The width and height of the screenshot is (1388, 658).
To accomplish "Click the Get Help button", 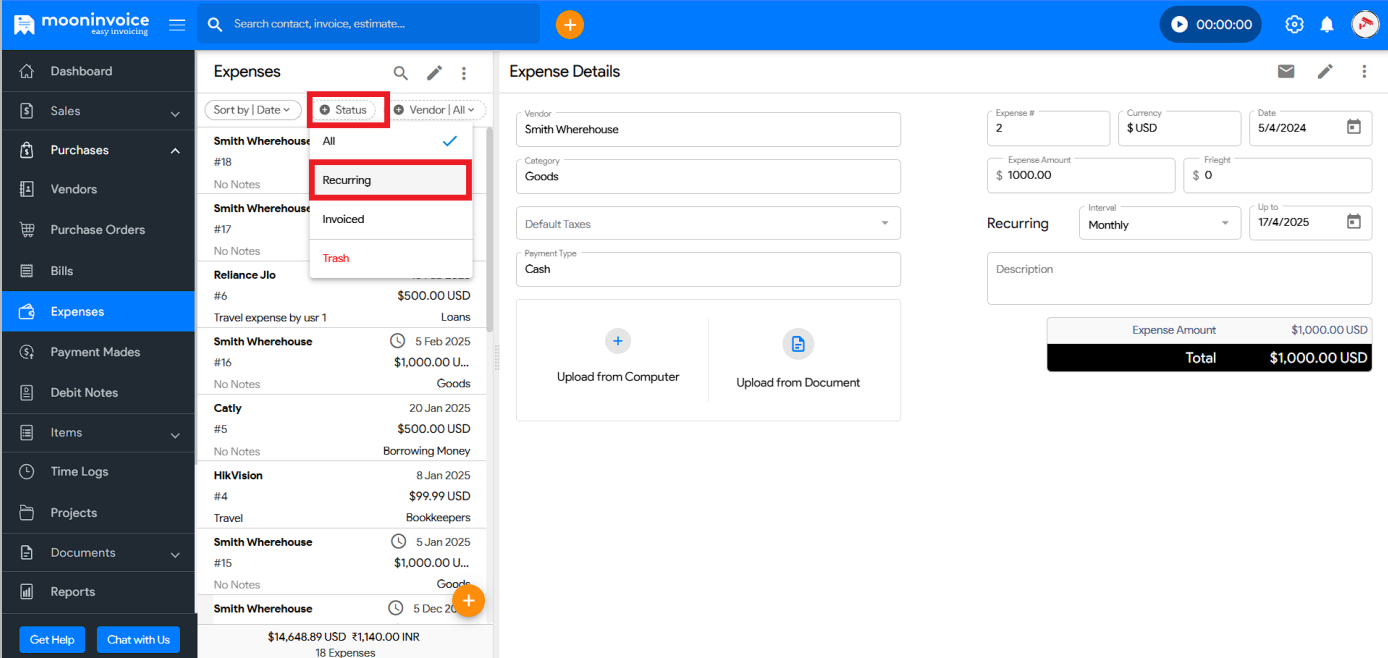I will [52, 640].
